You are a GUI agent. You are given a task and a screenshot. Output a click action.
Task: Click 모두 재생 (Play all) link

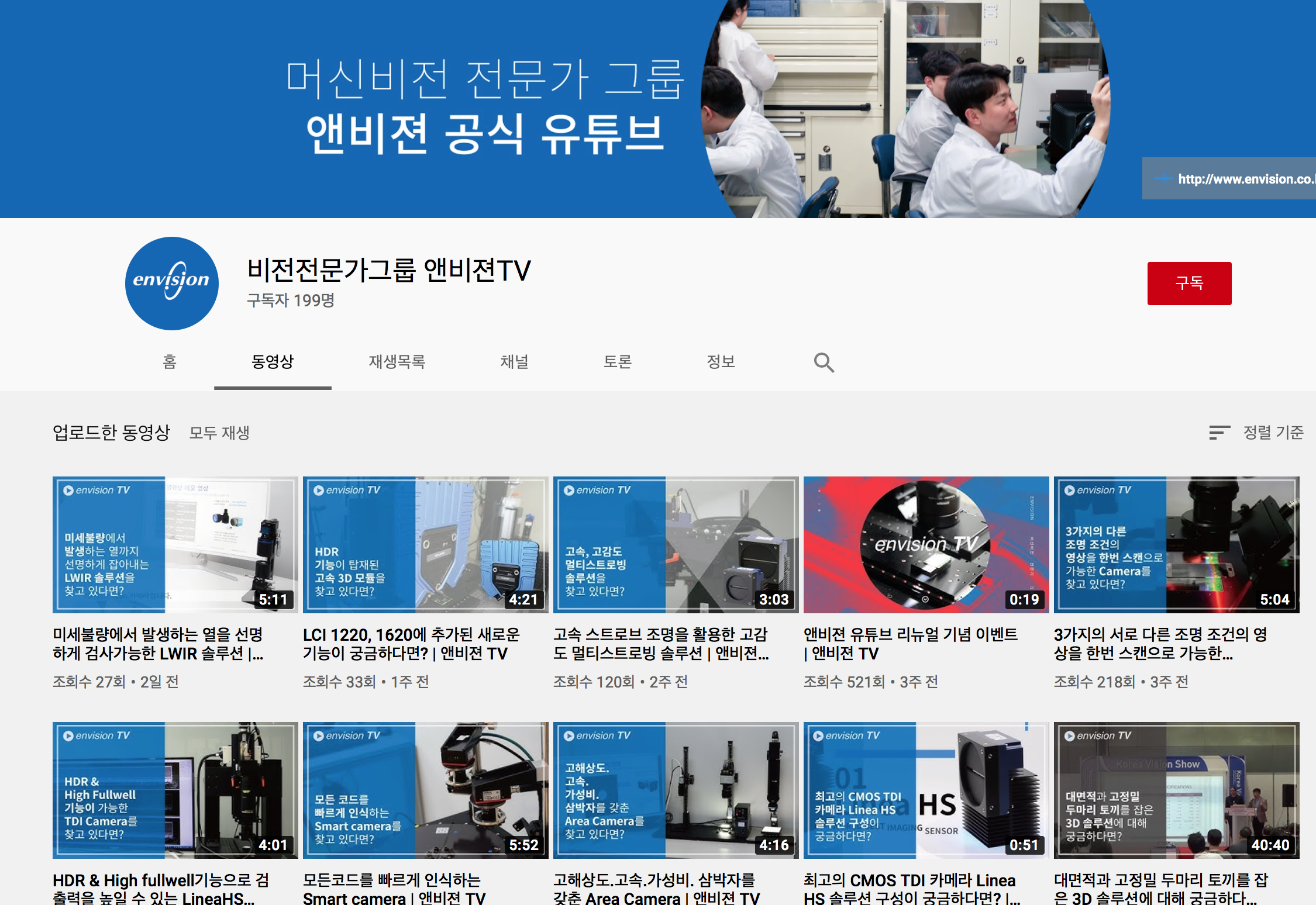(x=219, y=433)
